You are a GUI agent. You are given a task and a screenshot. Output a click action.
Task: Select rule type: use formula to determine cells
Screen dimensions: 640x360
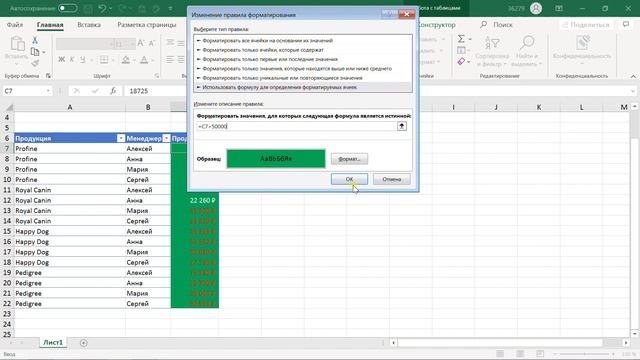[303, 87]
